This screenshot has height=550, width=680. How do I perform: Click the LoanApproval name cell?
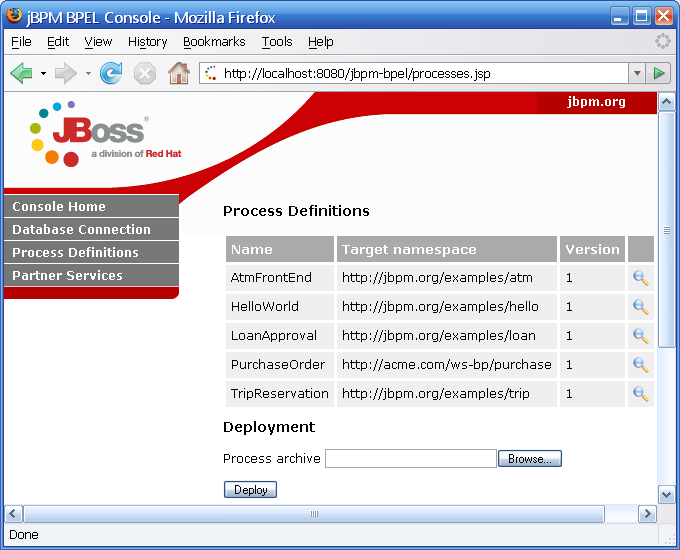[280, 336]
